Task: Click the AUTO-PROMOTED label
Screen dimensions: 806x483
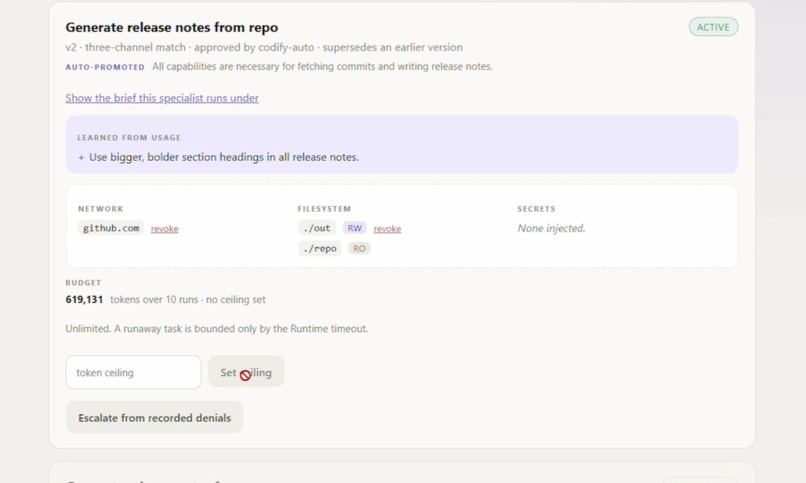Action: [x=105, y=67]
